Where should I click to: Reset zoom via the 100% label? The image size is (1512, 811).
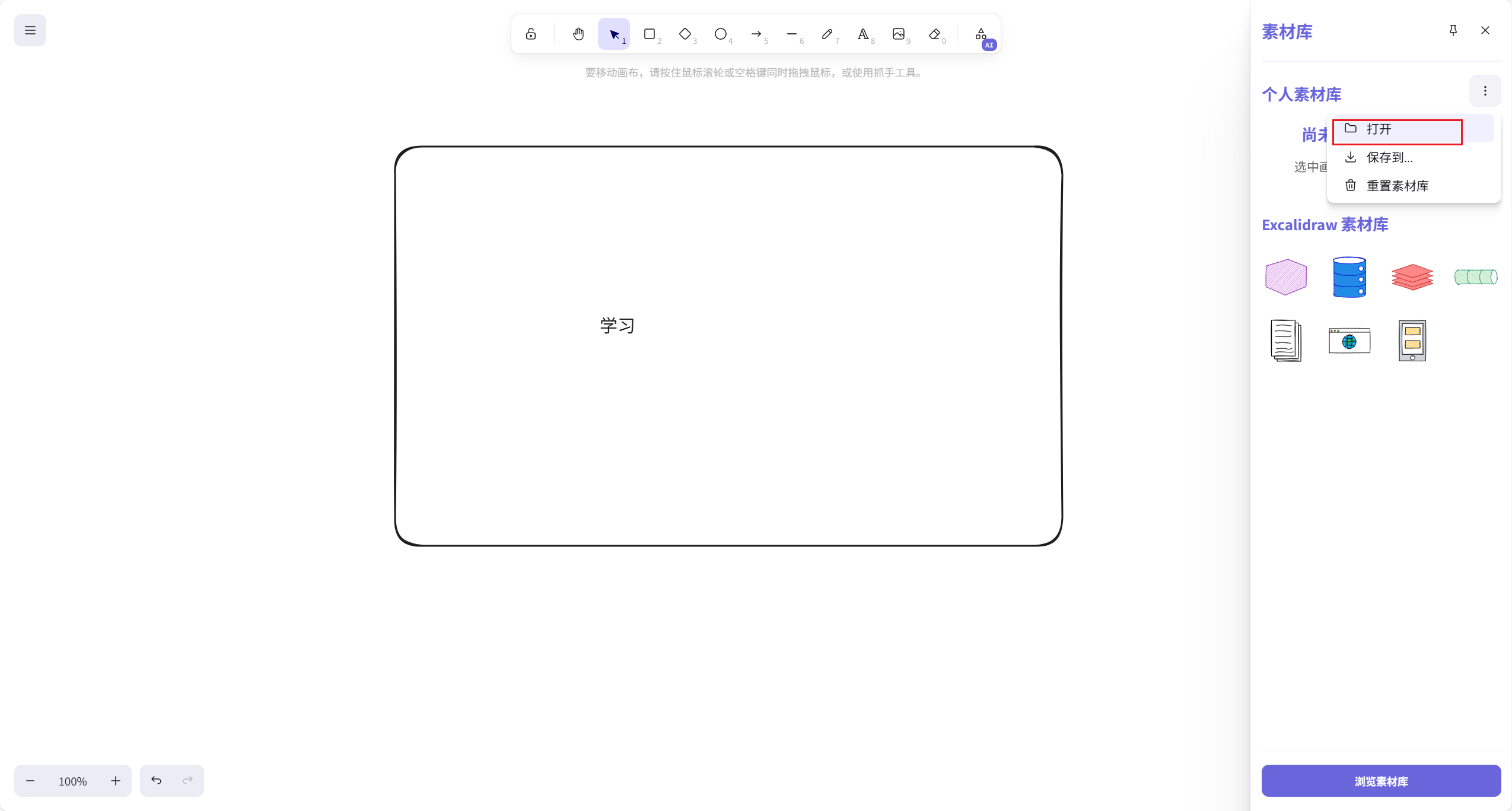coord(73,781)
